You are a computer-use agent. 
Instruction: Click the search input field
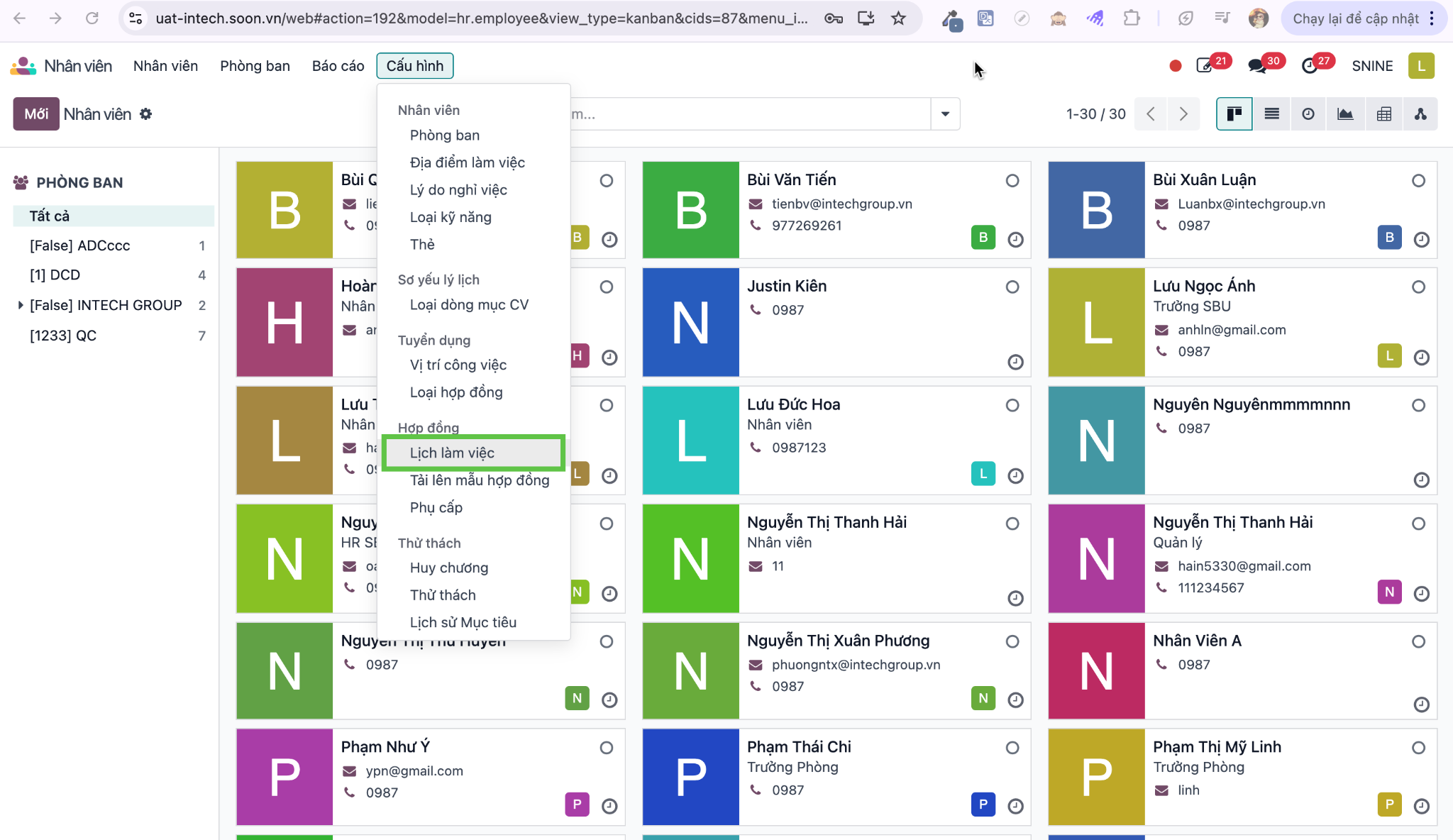[751, 114]
